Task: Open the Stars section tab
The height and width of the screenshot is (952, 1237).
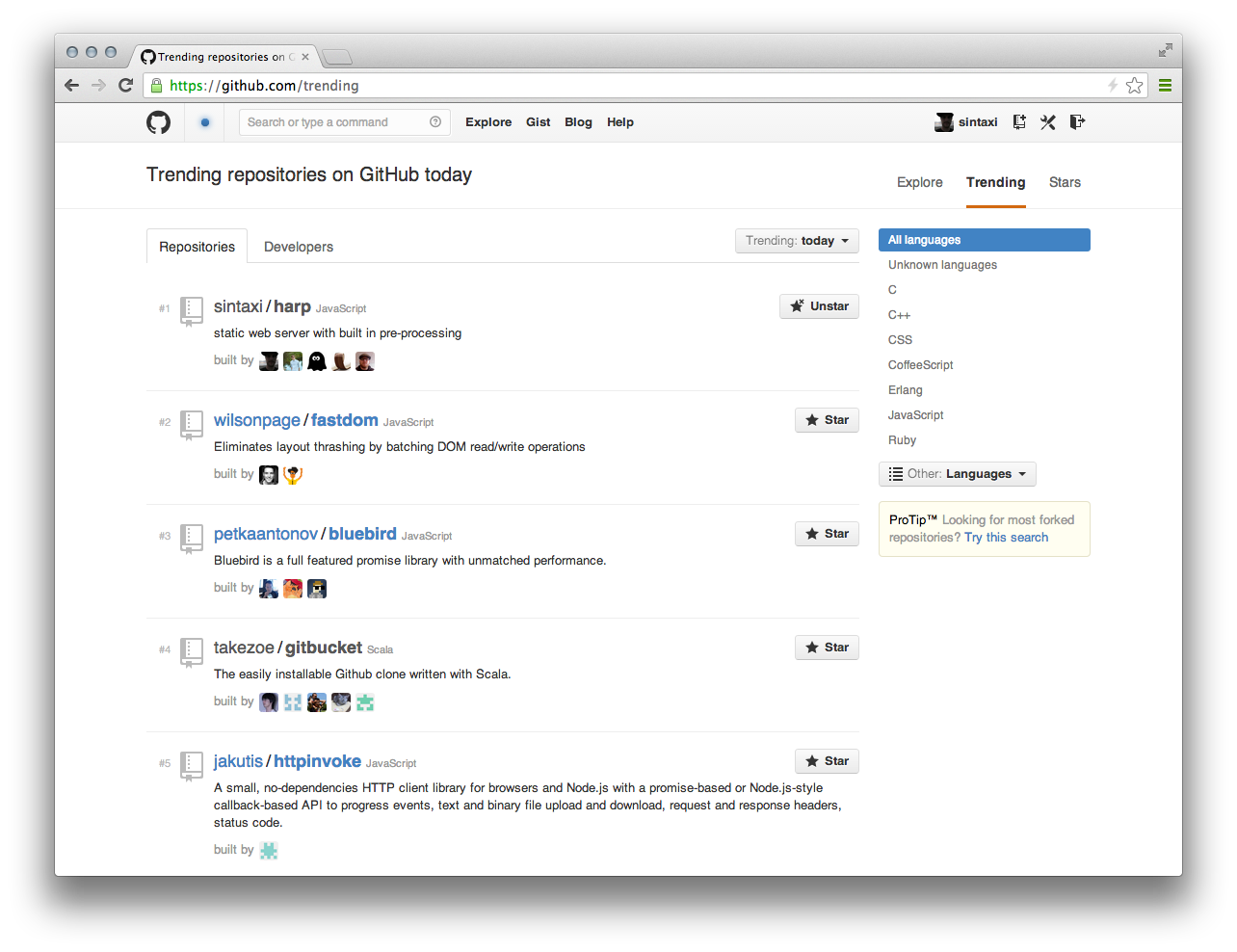Action: click(1065, 182)
